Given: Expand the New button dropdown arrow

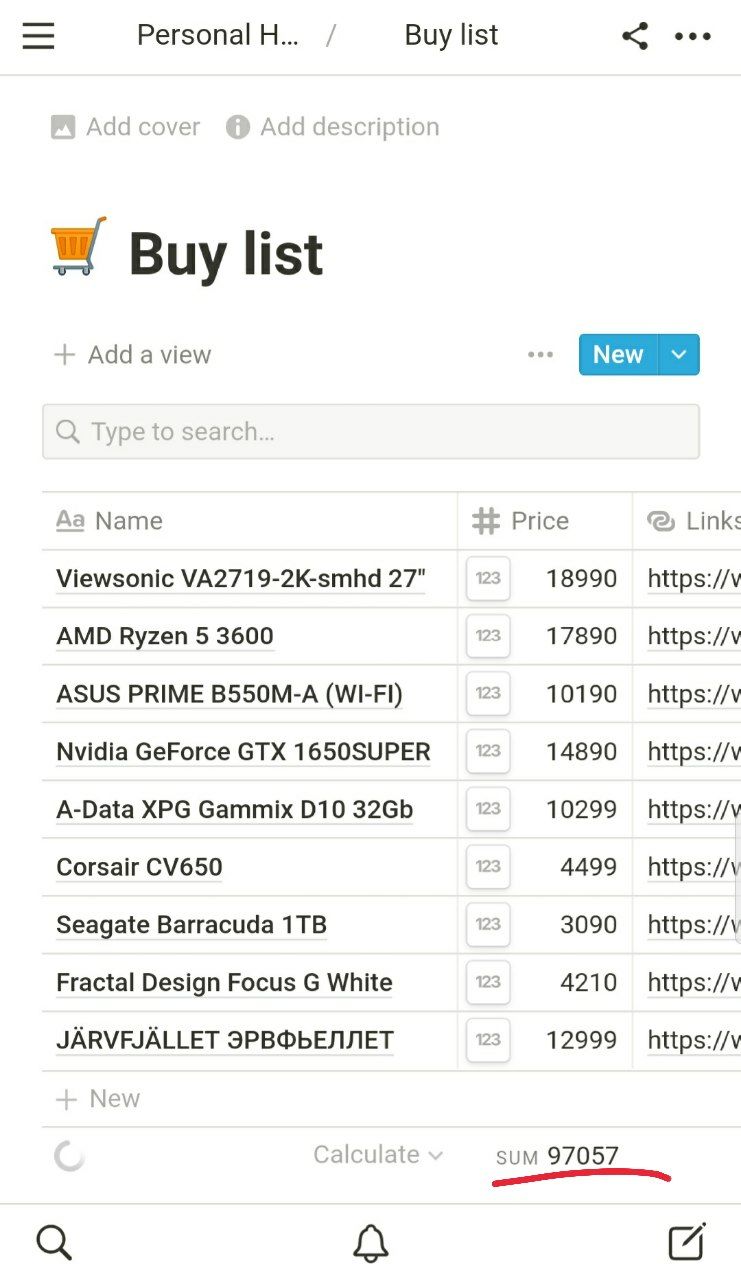Looking at the screenshot, I should [x=679, y=355].
